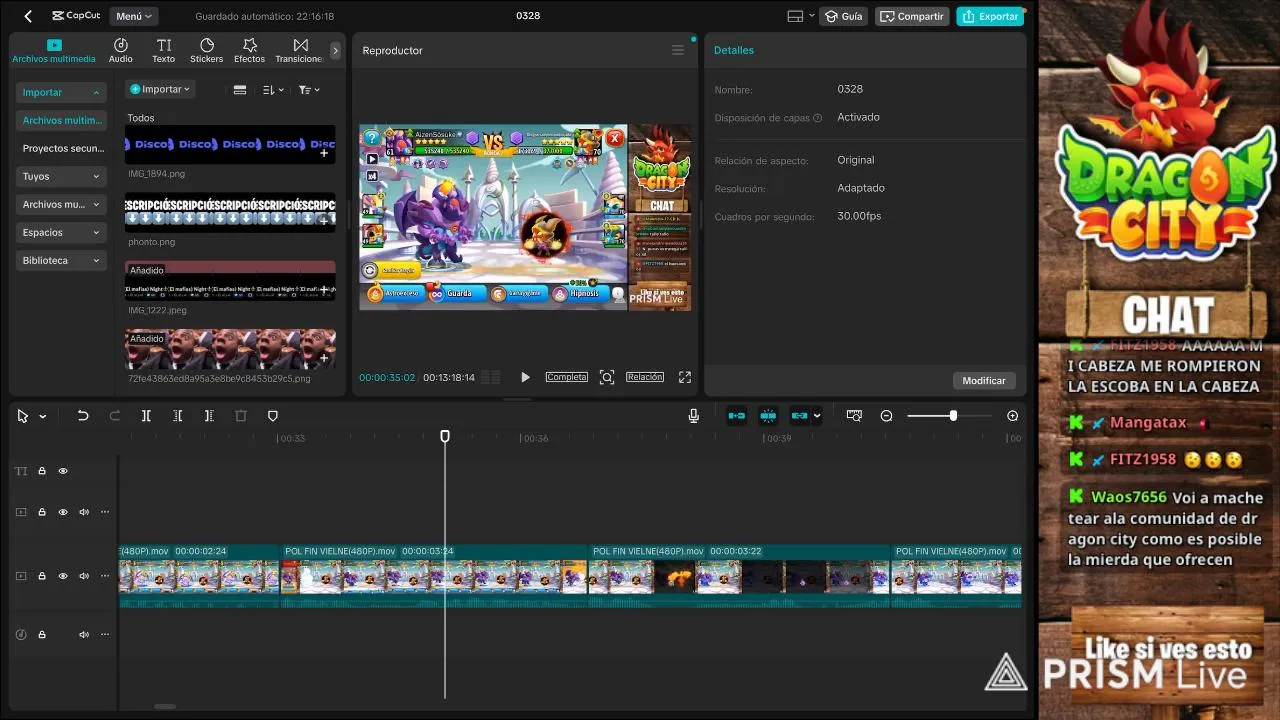This screenshot has height=720, width=1280.
Task: Expand the Archivos mu... sidebar section
Action: tap(60, 204)
